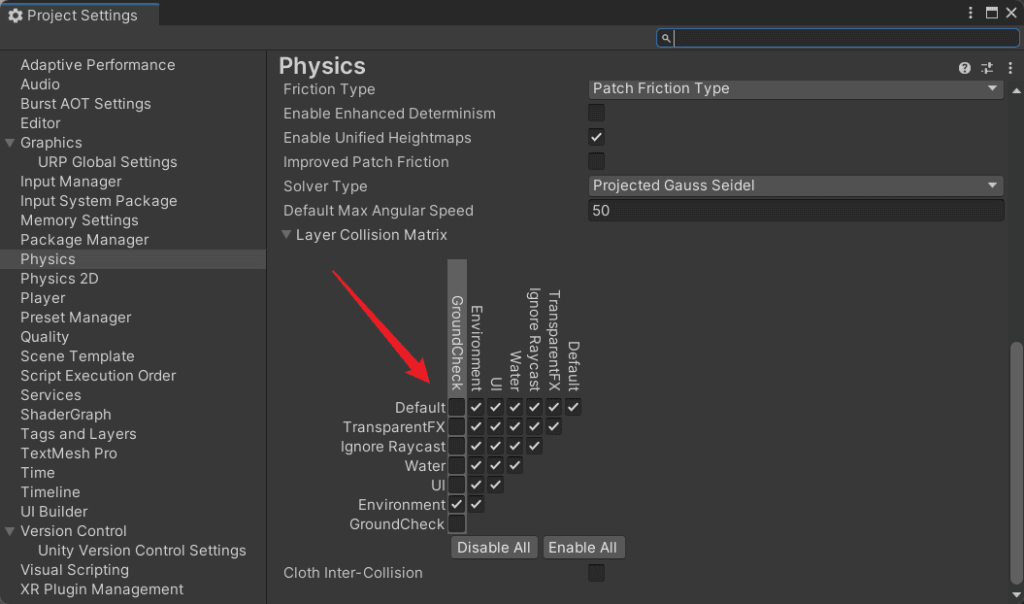The width and height of the screenshot is (1024, 604).
Task: Toggle Ignore Raycast vs GroundCheck checkbox
Action: [x=456, y=446]
